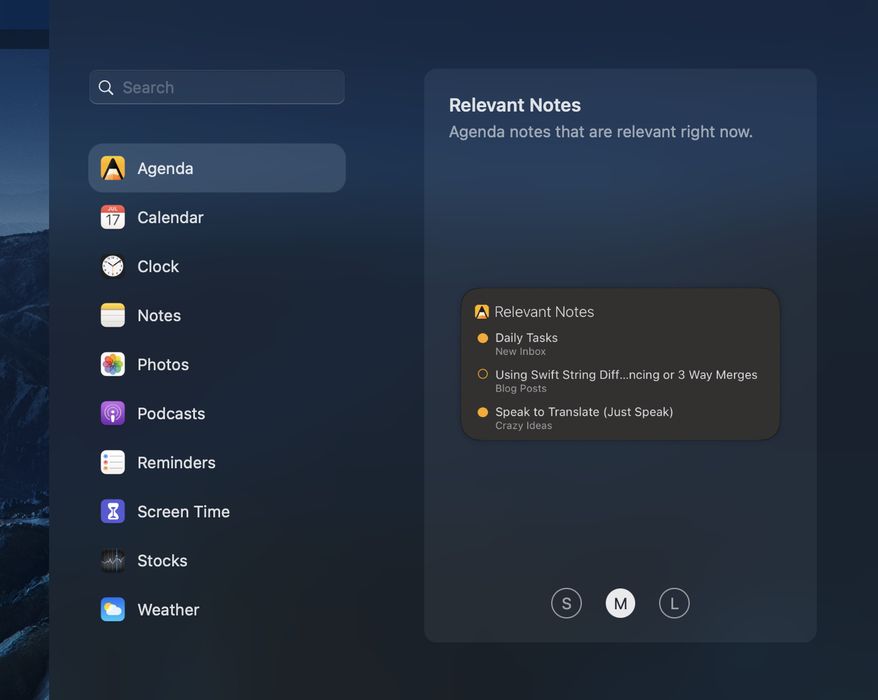Select the large L widget size
This screenshot has height=700, width=878.
pyautogui.click(x=674, y=603)
